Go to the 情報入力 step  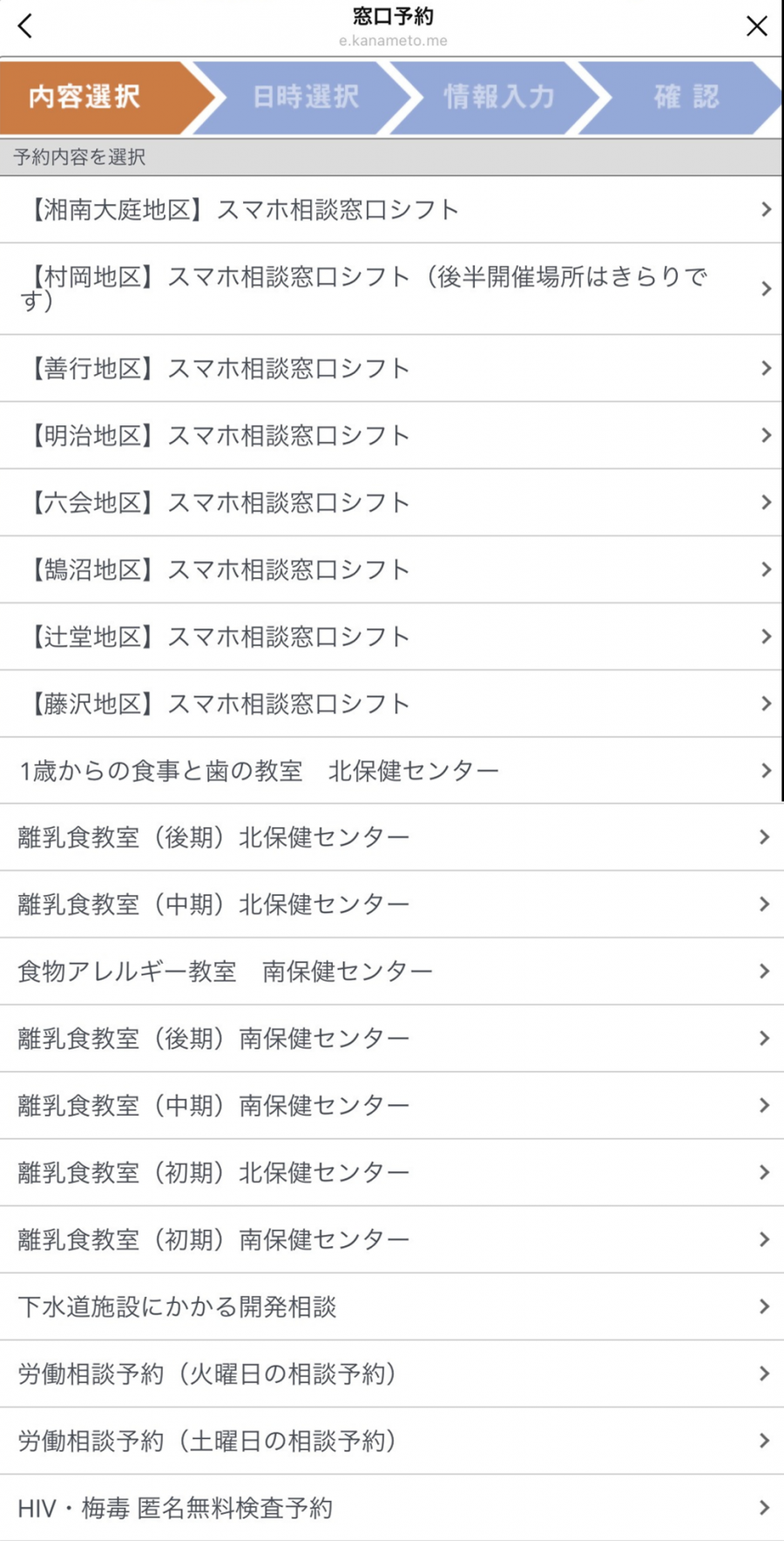pos(498,97)
